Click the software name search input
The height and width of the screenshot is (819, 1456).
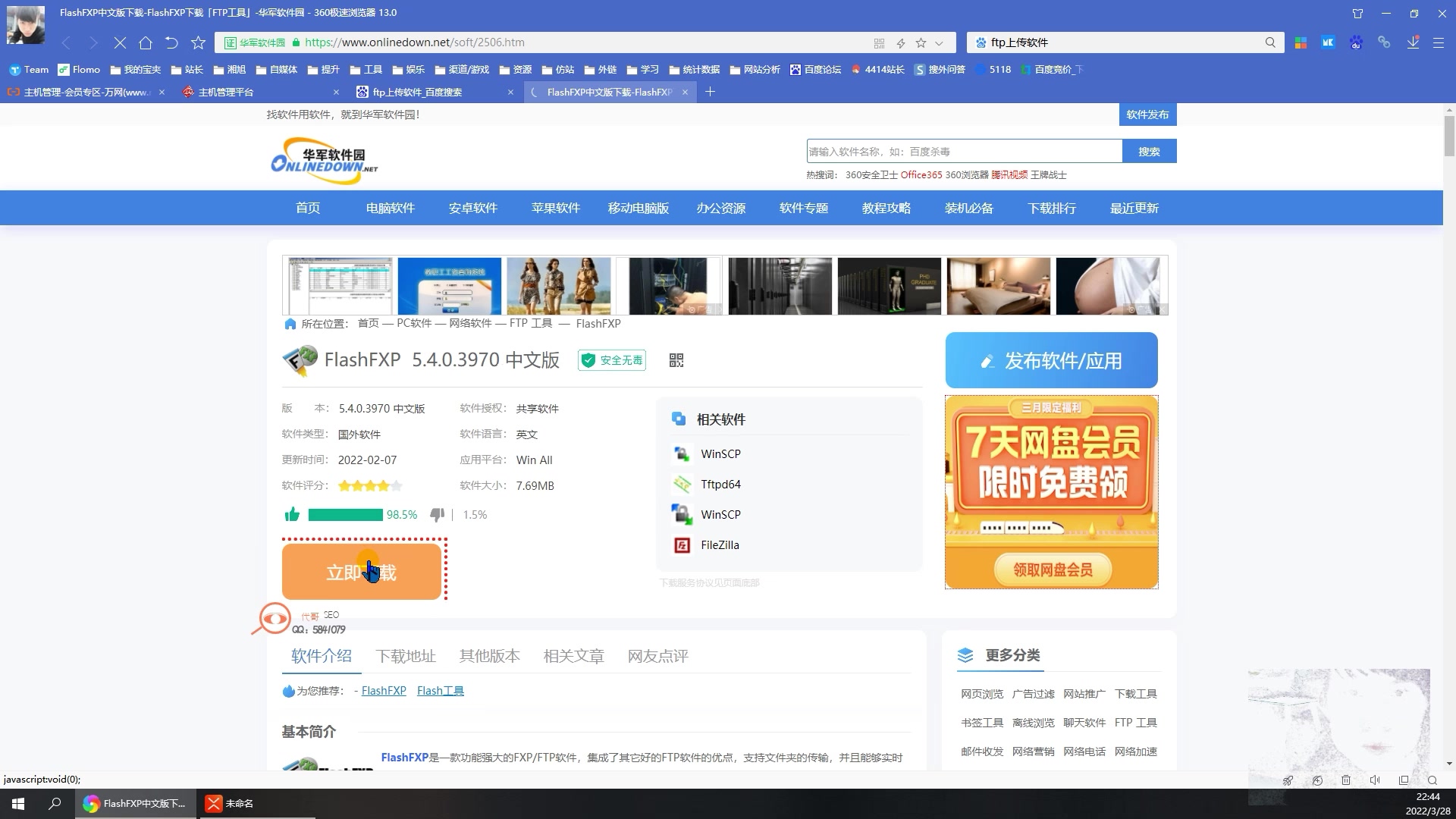tap(964, 151)
